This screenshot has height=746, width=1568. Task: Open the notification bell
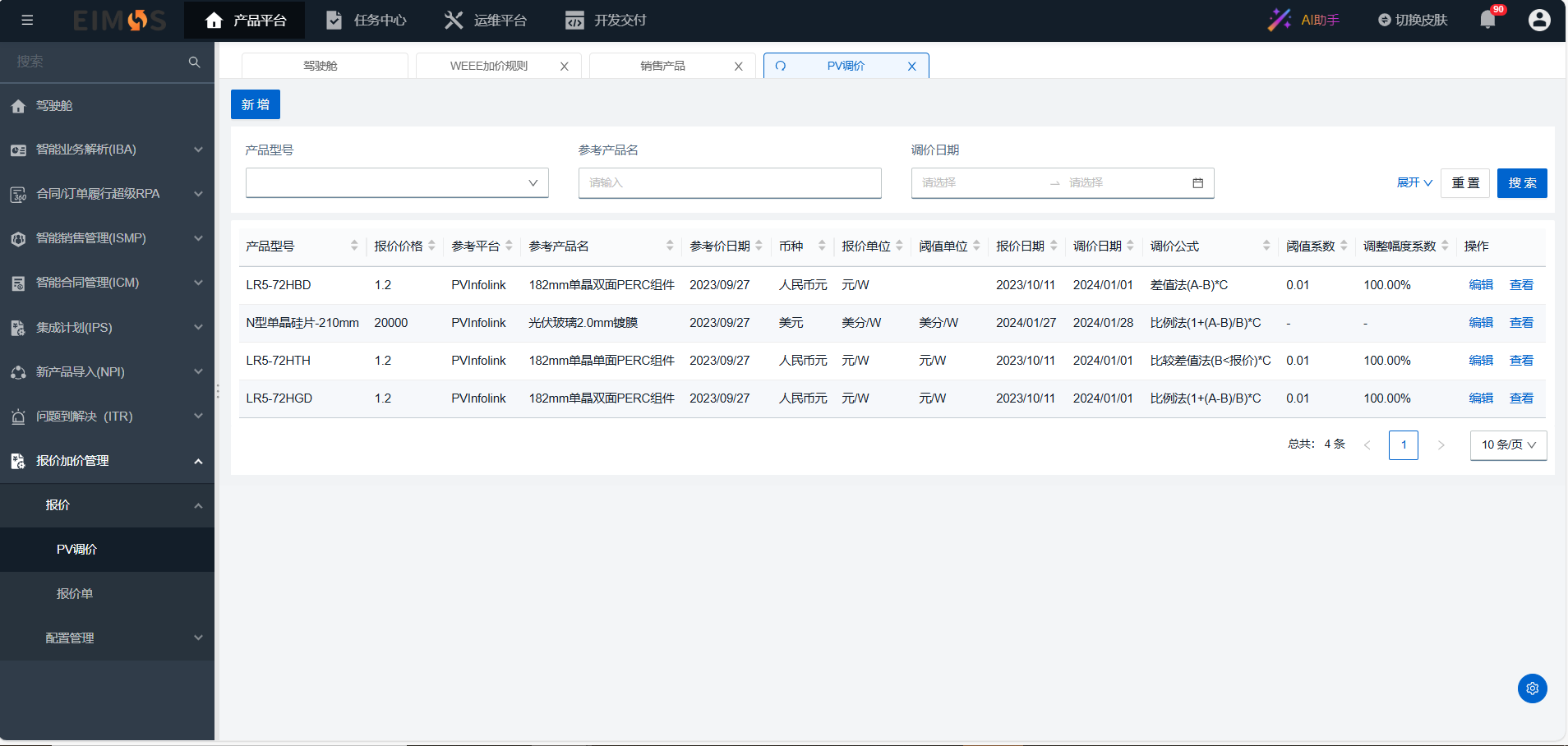pos(1487,20)
